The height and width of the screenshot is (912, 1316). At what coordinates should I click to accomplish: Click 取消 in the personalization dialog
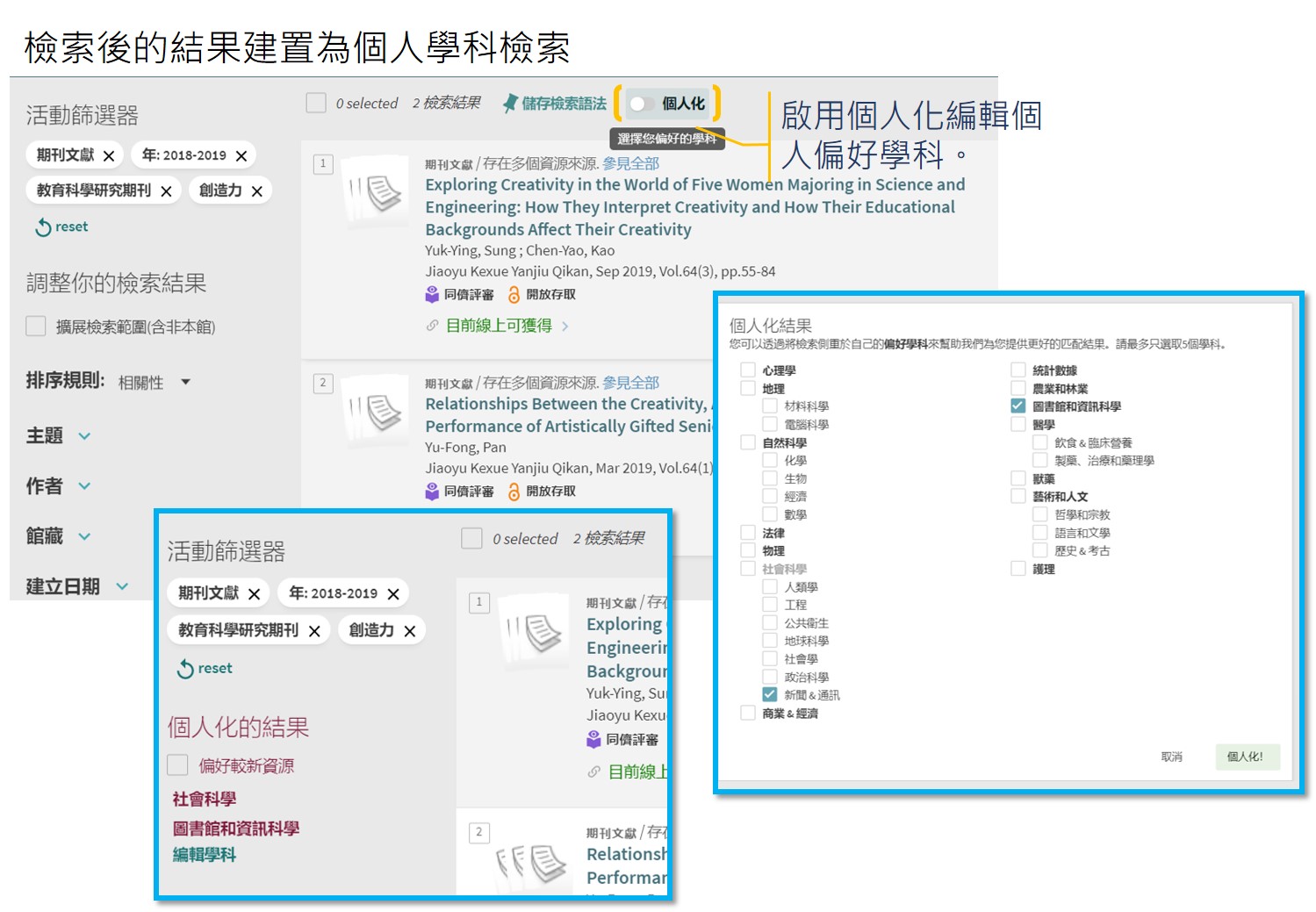(1171, 757)
